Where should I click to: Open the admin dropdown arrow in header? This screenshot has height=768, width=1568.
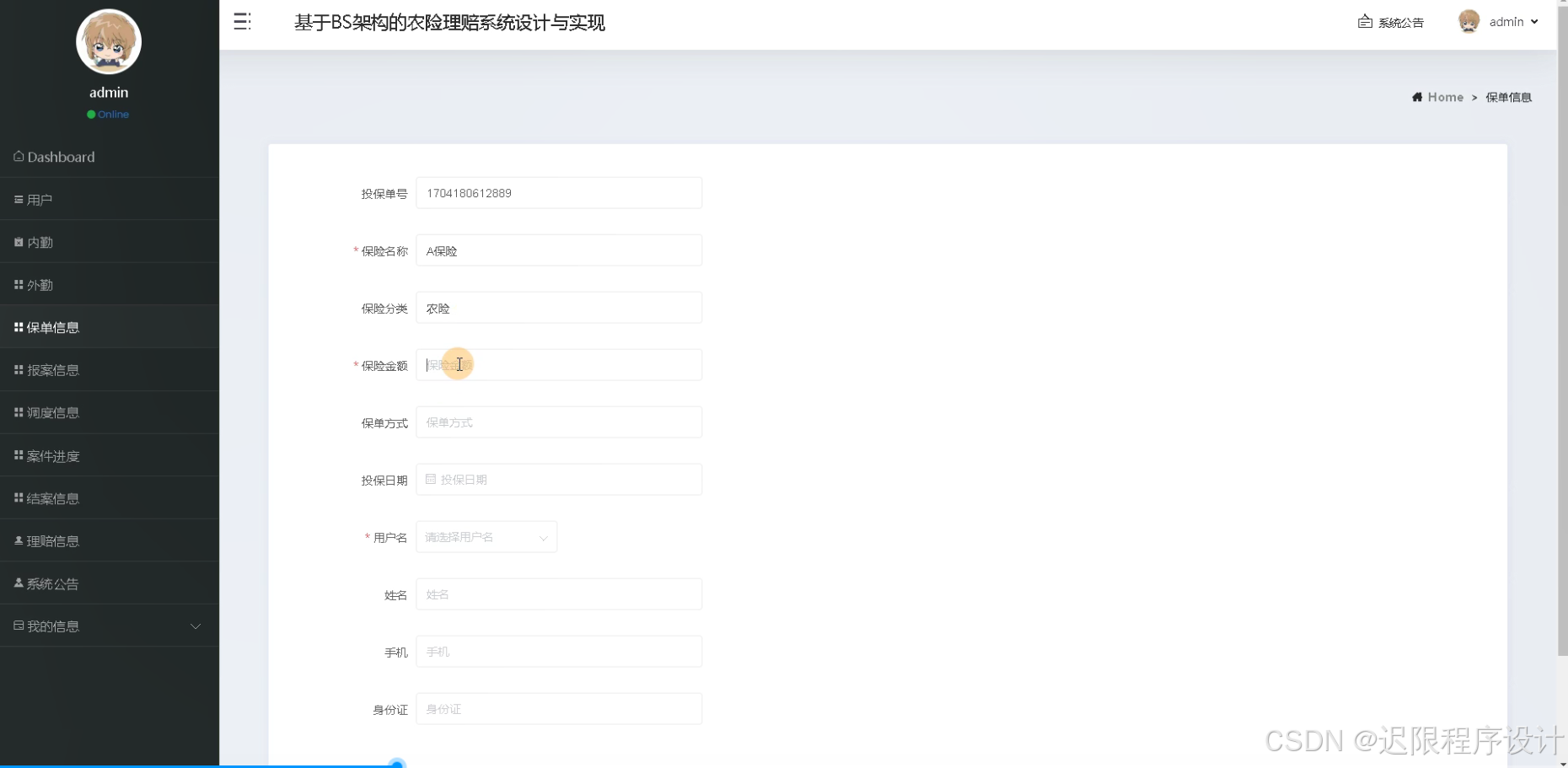pos(1534,22)
